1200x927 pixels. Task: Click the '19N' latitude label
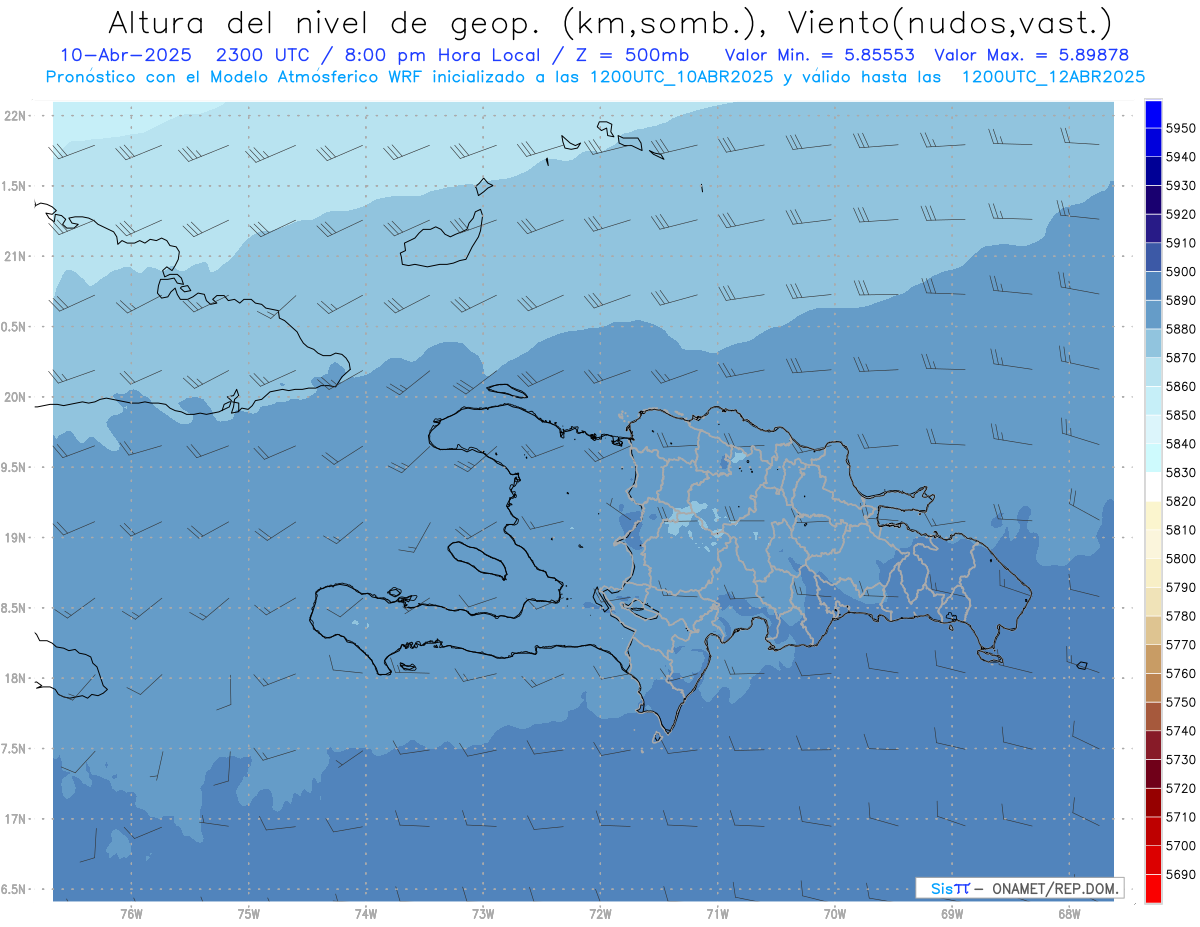coord(15,538)
